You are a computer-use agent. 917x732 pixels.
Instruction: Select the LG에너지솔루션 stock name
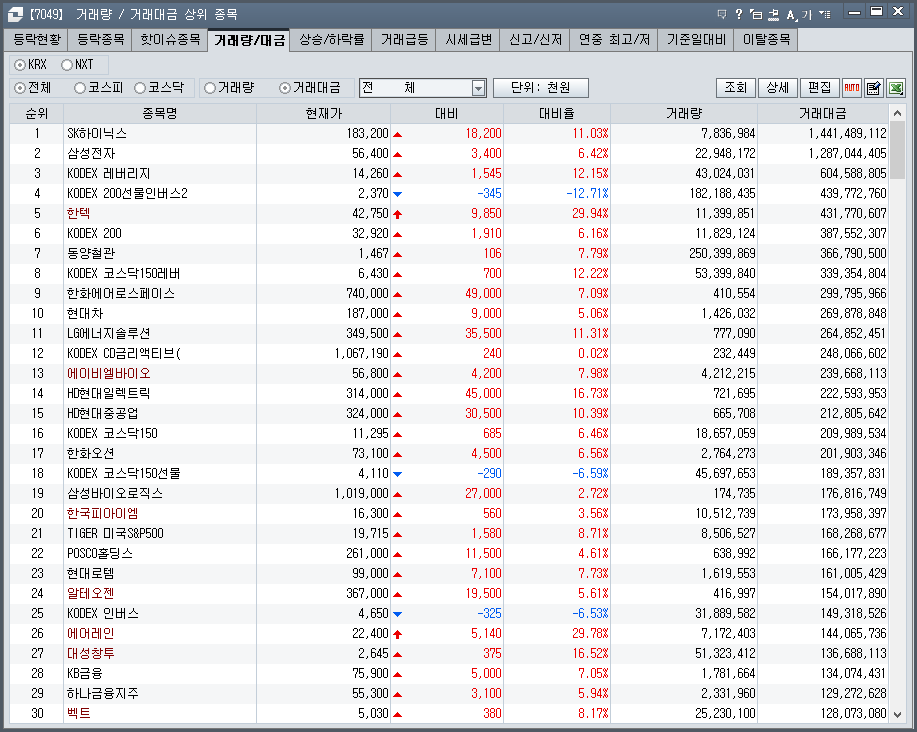pos(109,334)
